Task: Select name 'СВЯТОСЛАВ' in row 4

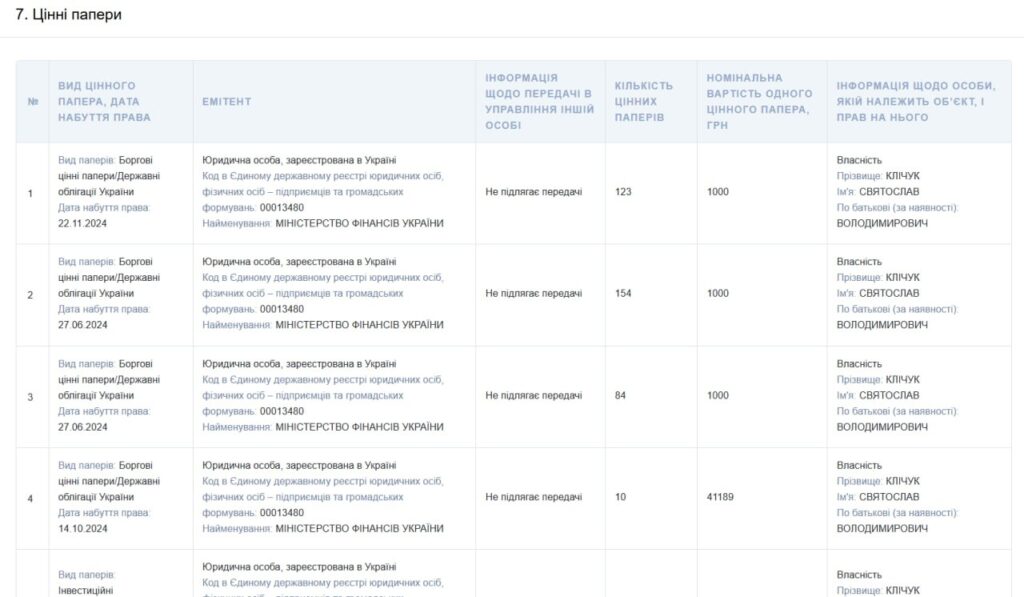Action: (889, 497)
